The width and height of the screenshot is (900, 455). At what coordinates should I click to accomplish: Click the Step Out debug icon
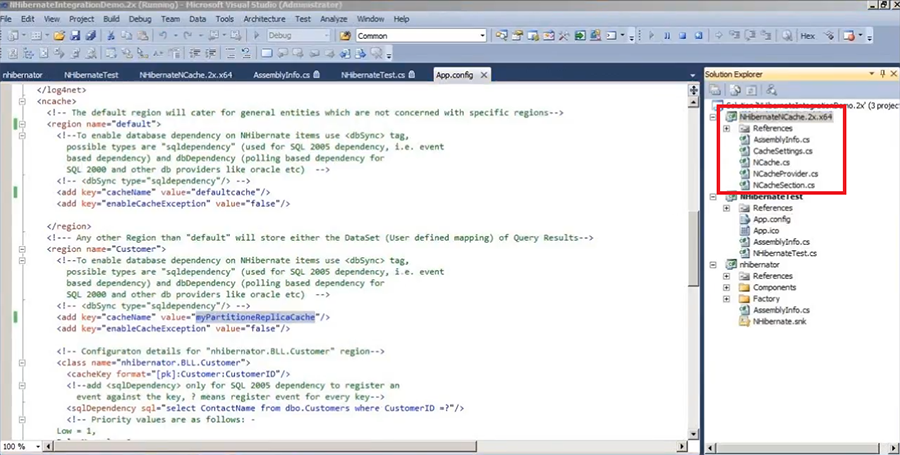[x=766, y=36]
